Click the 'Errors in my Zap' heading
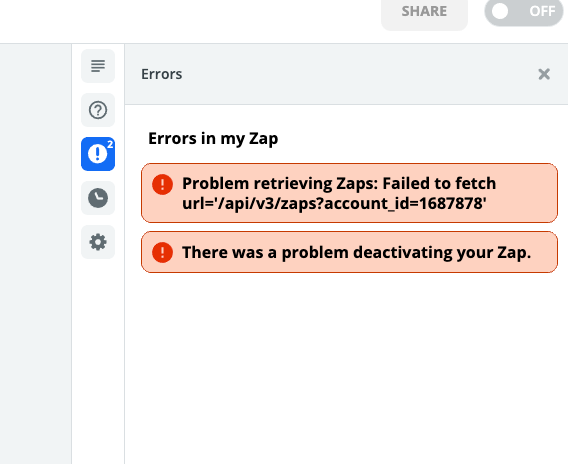The image size is (568, 464). tap(213, 139)
